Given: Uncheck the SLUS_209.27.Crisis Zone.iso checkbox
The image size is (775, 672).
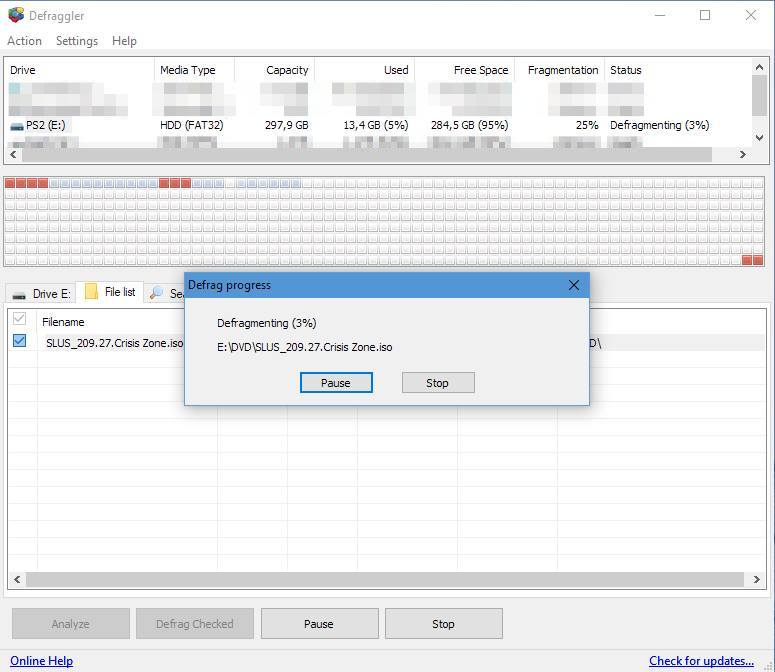Looking at the screenshot, I should (x=19, y=340).
